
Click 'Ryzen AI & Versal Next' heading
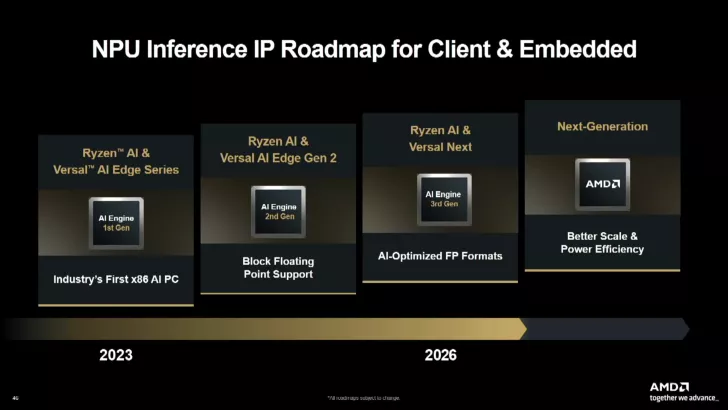(x=440, y=138)
